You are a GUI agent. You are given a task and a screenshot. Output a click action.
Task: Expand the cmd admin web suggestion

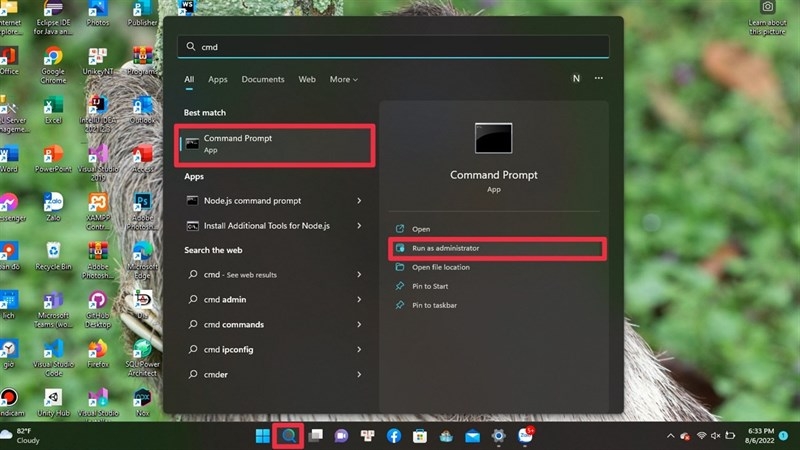click(x=359, y=299)
